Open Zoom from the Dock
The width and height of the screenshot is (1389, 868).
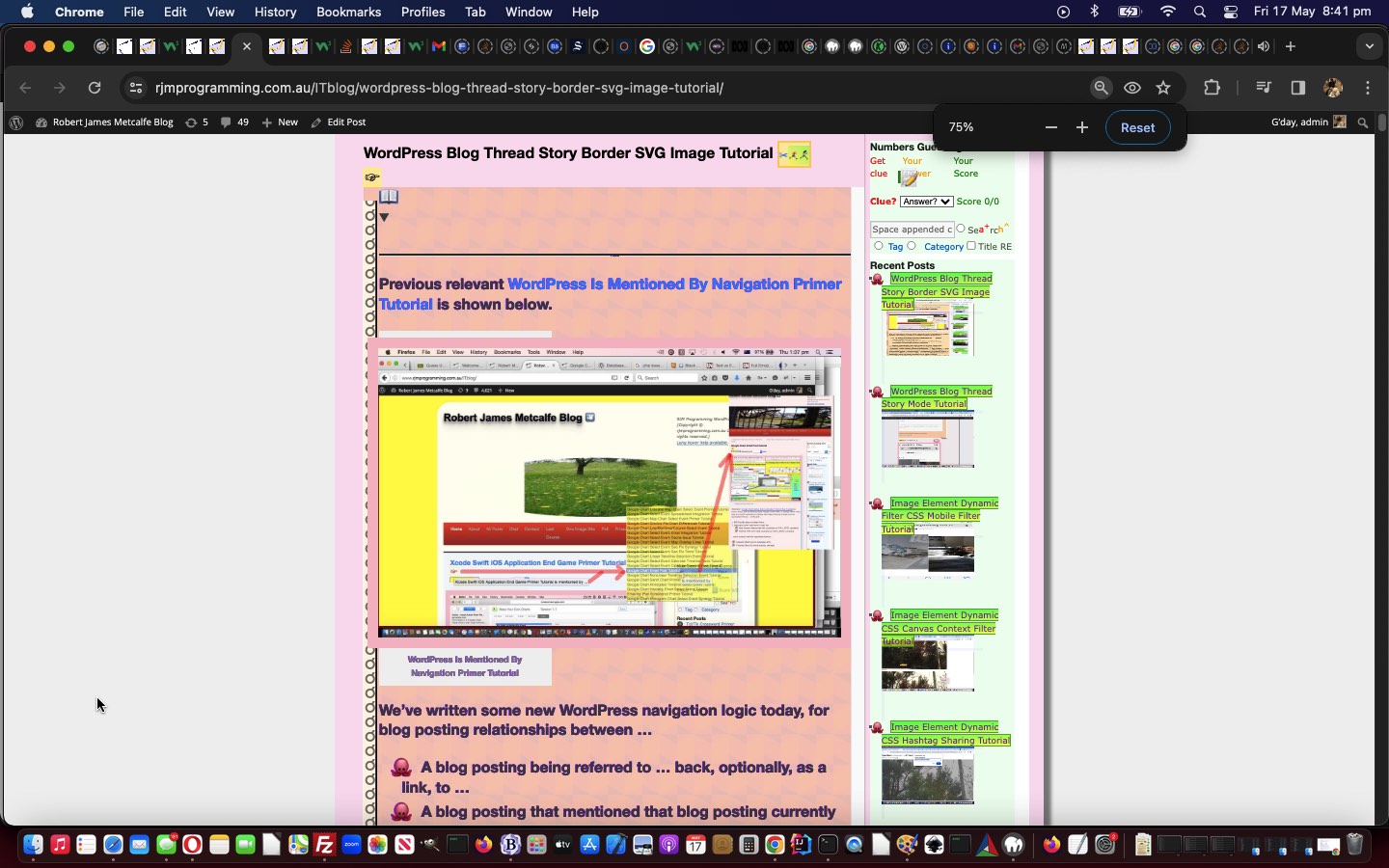click(351, 845)
